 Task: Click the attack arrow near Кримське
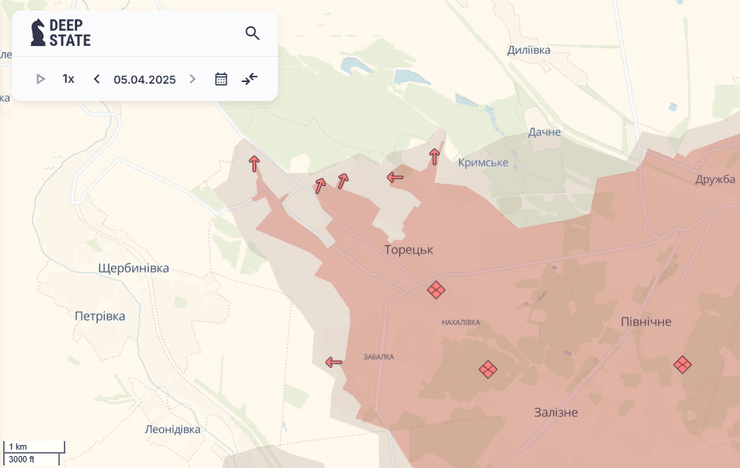(434, 156)
